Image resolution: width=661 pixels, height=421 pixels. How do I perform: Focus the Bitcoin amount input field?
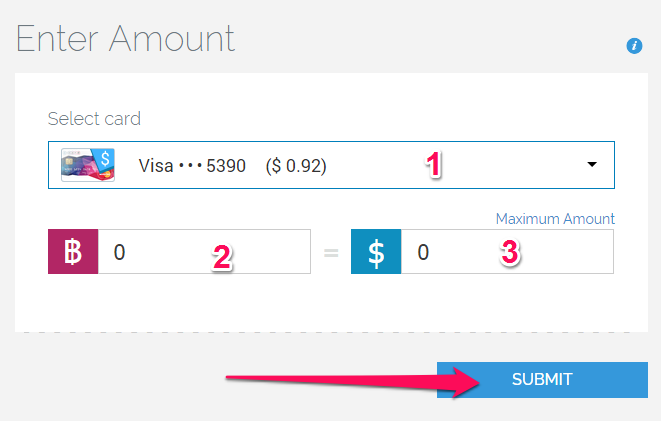(204, 252)
